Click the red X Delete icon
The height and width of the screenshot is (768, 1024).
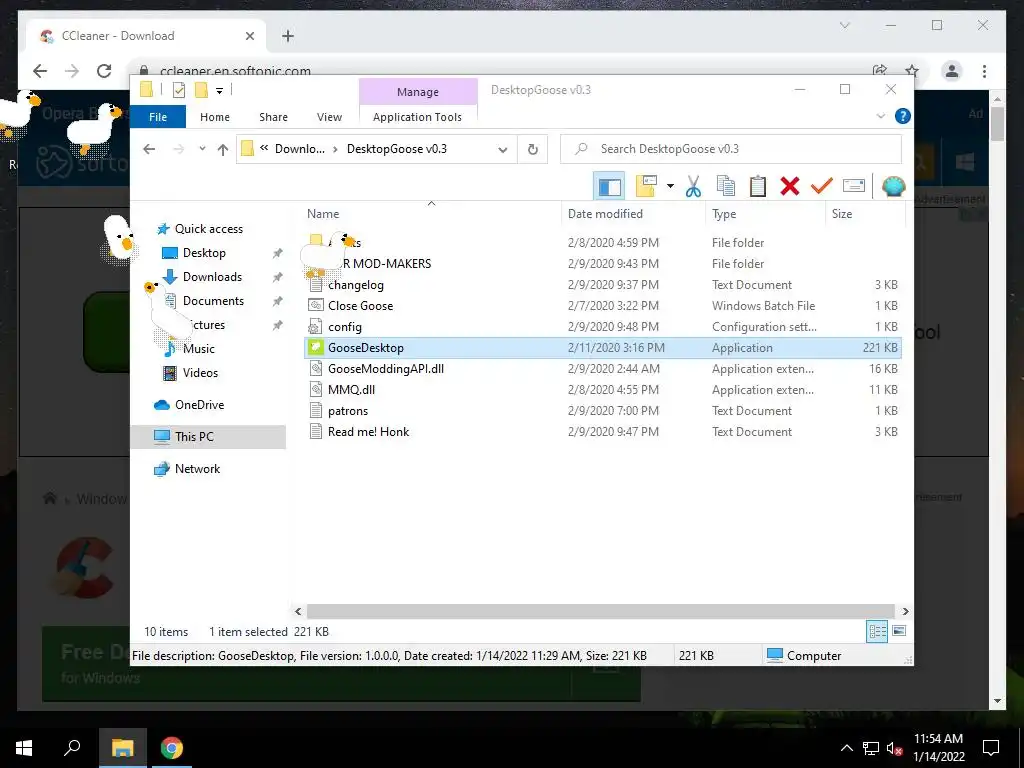790,186
